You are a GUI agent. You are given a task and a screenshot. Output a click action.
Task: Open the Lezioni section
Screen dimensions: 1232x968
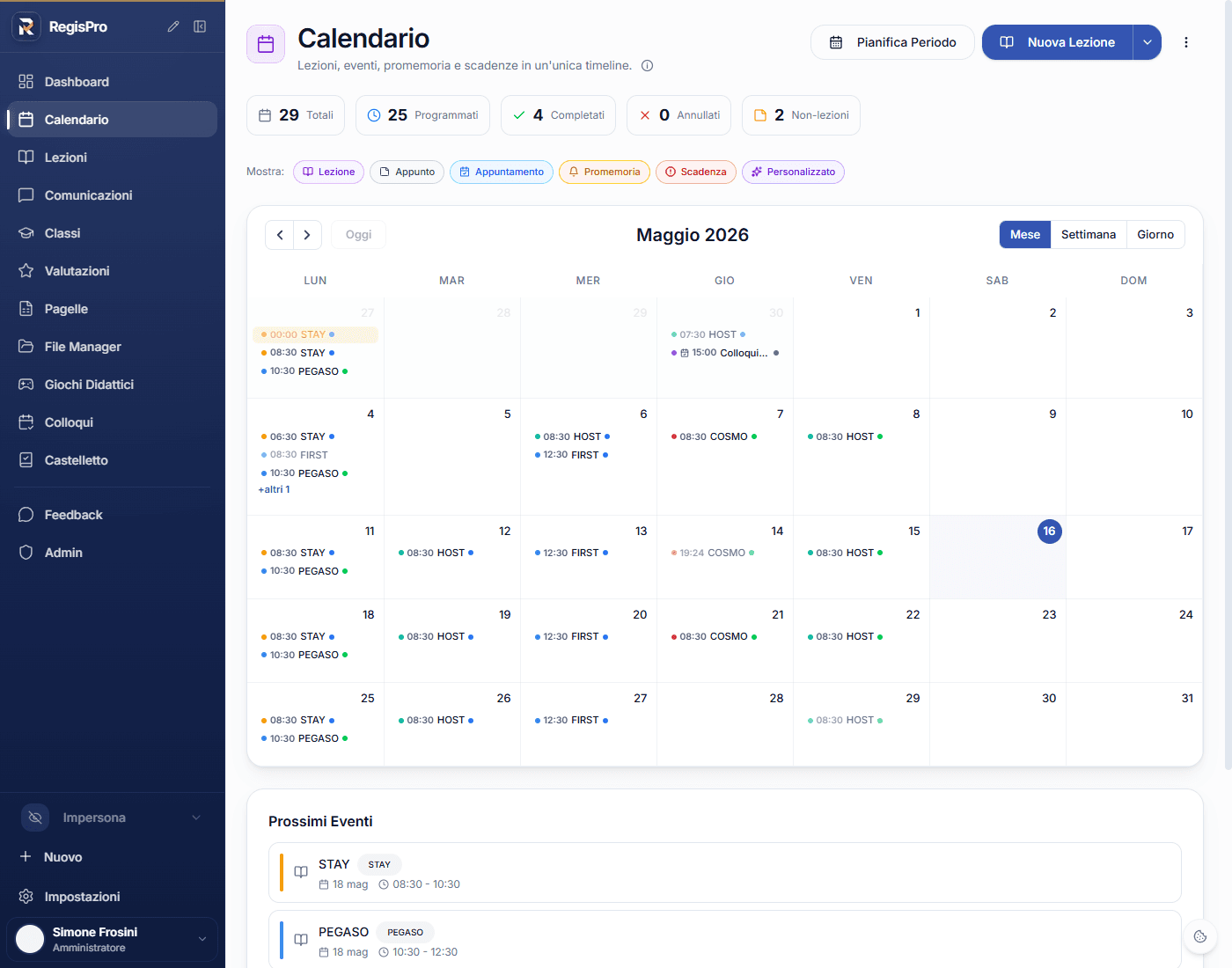[112, 158]
